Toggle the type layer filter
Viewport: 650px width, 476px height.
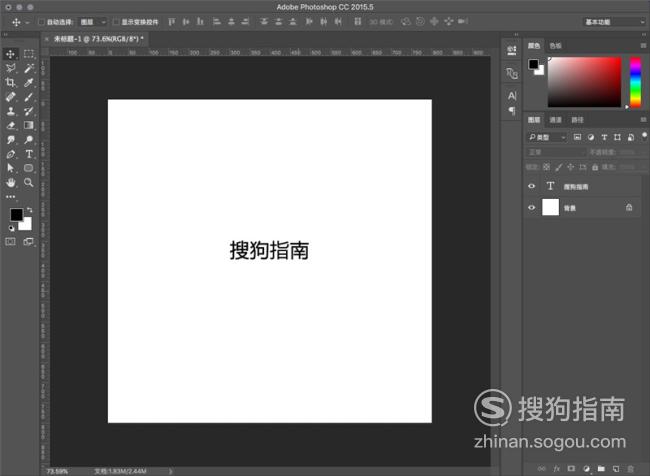[x=604, y=137]
